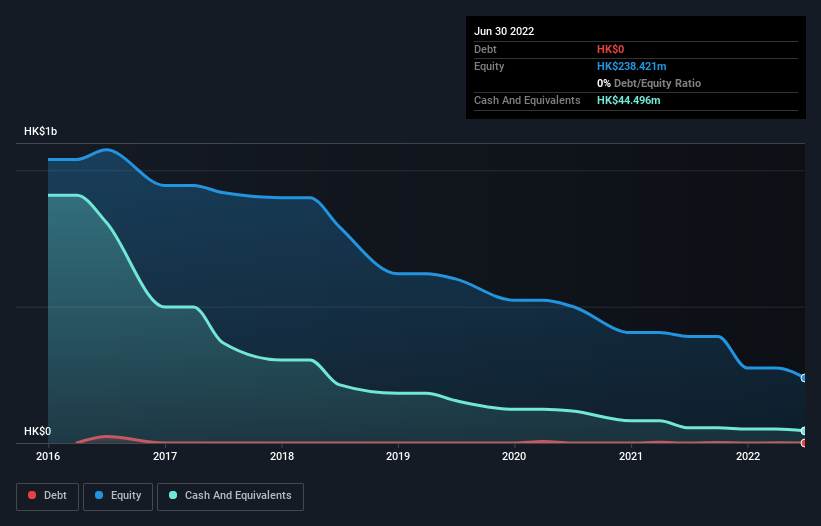The width and height of the screenshot is (821, 526).
Task: Click the HK$238.421m equity value
Action: pyautogui.click(x=631, y=66)
